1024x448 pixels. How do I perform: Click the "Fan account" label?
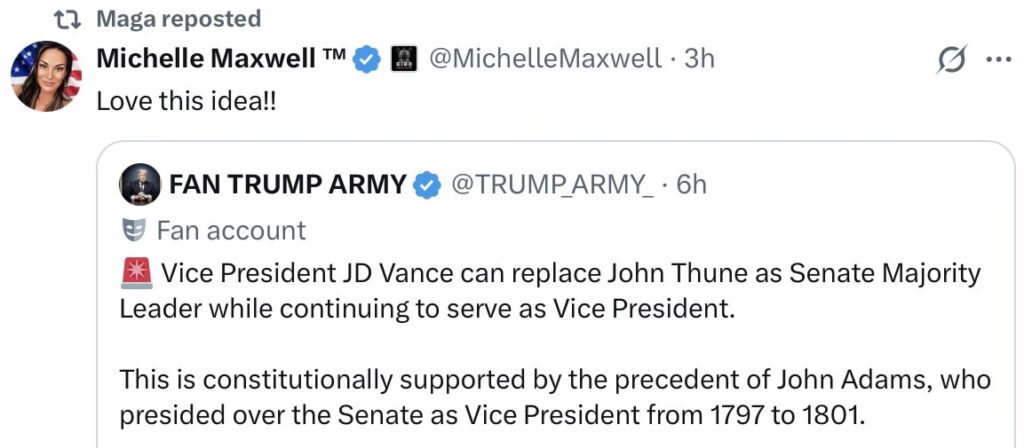pyautogui.click(x=231, y=230)
